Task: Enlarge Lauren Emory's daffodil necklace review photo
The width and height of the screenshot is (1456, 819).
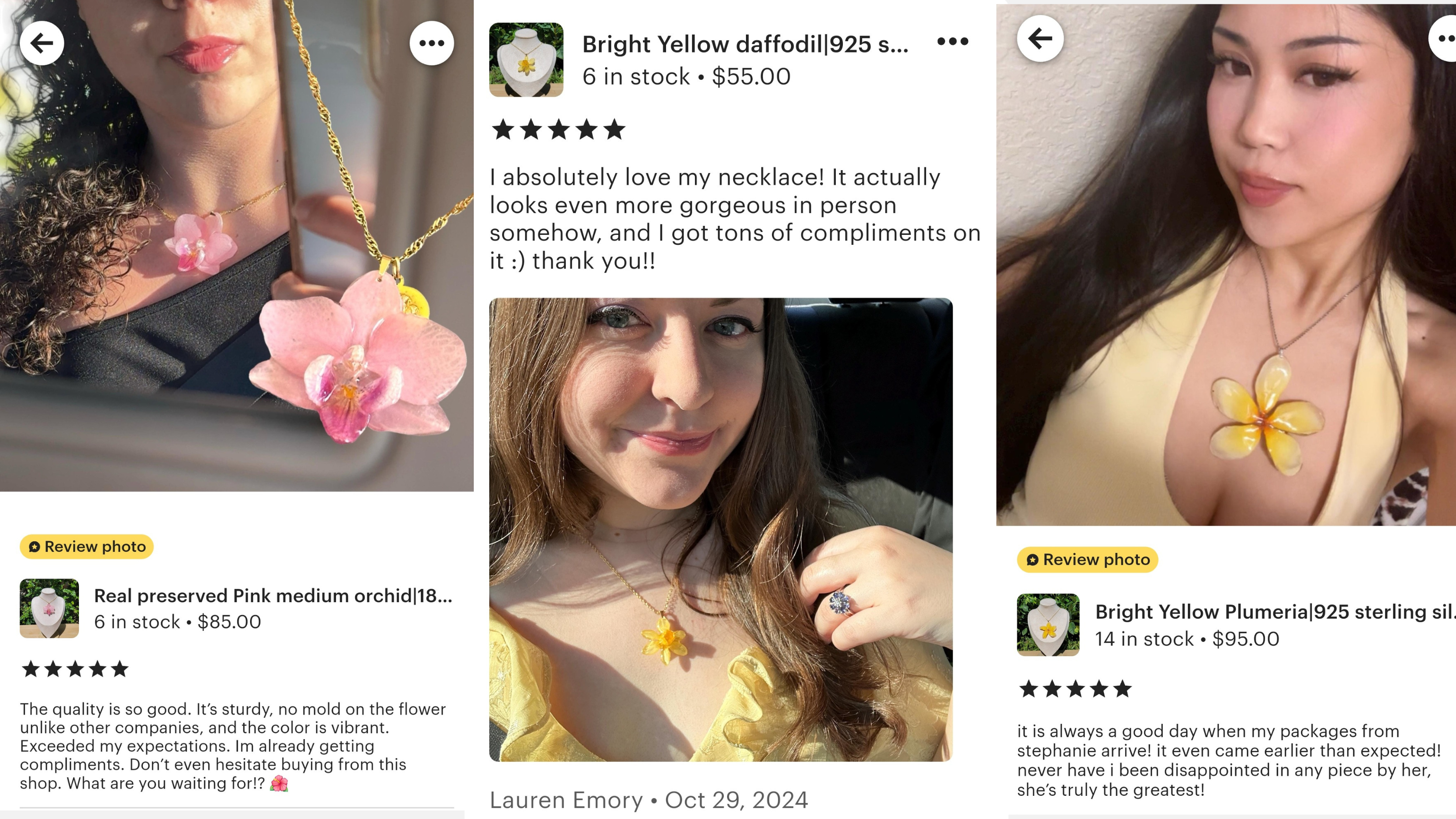Action: coord(720,530)
